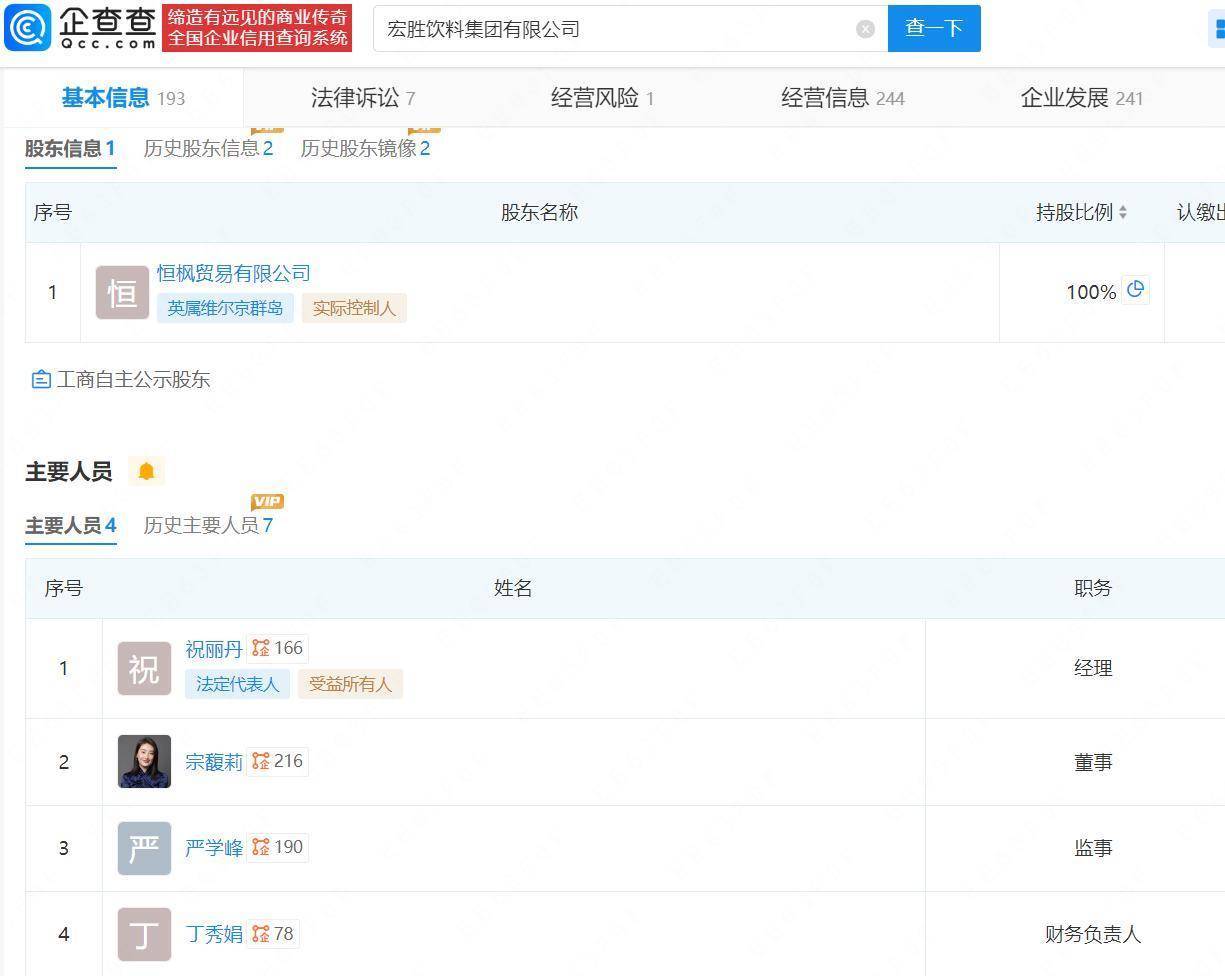Click the 实际控制人 tag
Screen dimensions: 1225x976
click(x=354, y=308)
